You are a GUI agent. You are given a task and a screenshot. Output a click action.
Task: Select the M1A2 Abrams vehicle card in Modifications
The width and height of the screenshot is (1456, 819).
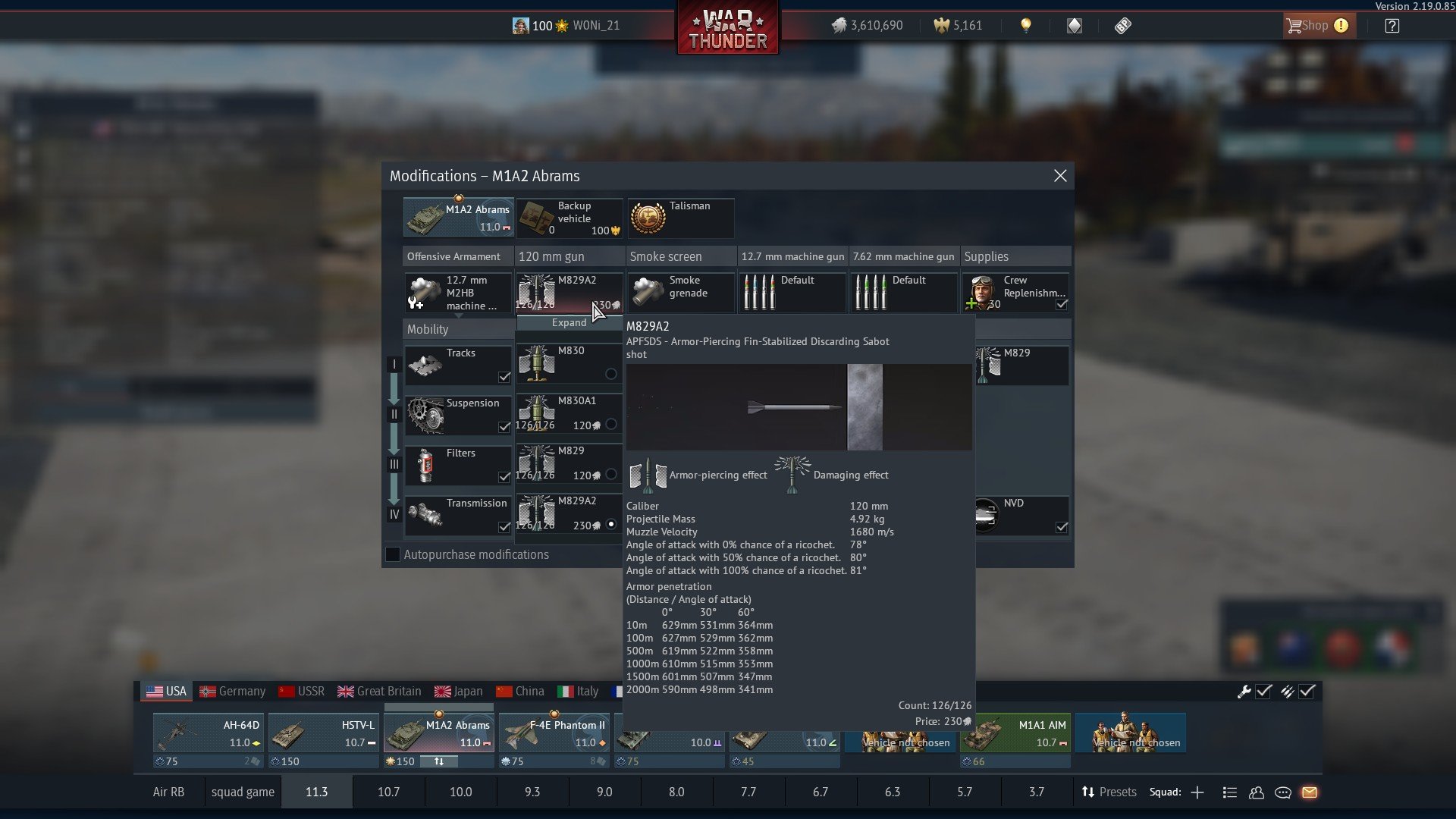pos(458,218)
